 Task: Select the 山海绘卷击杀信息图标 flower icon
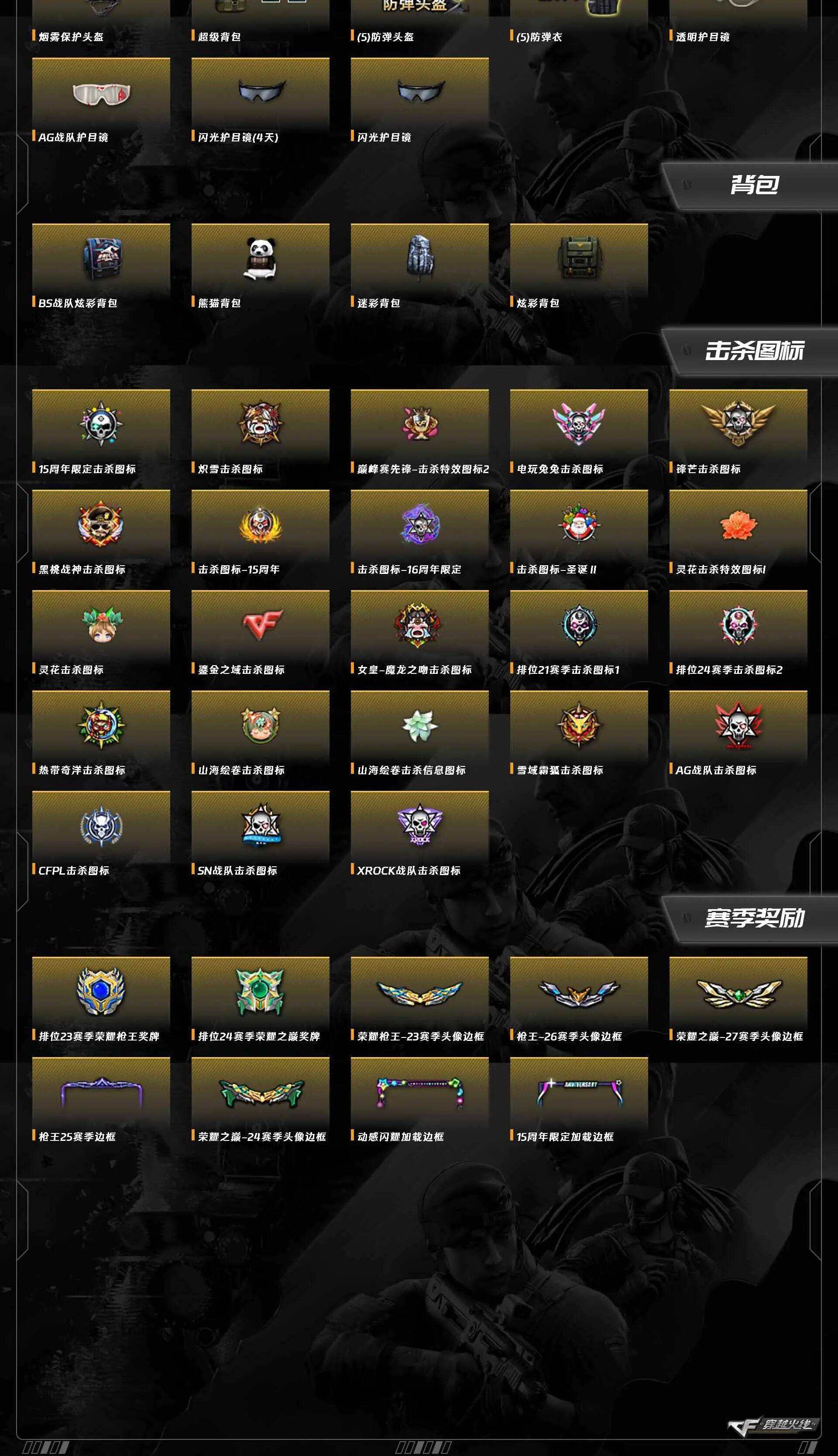click(419, 725)
